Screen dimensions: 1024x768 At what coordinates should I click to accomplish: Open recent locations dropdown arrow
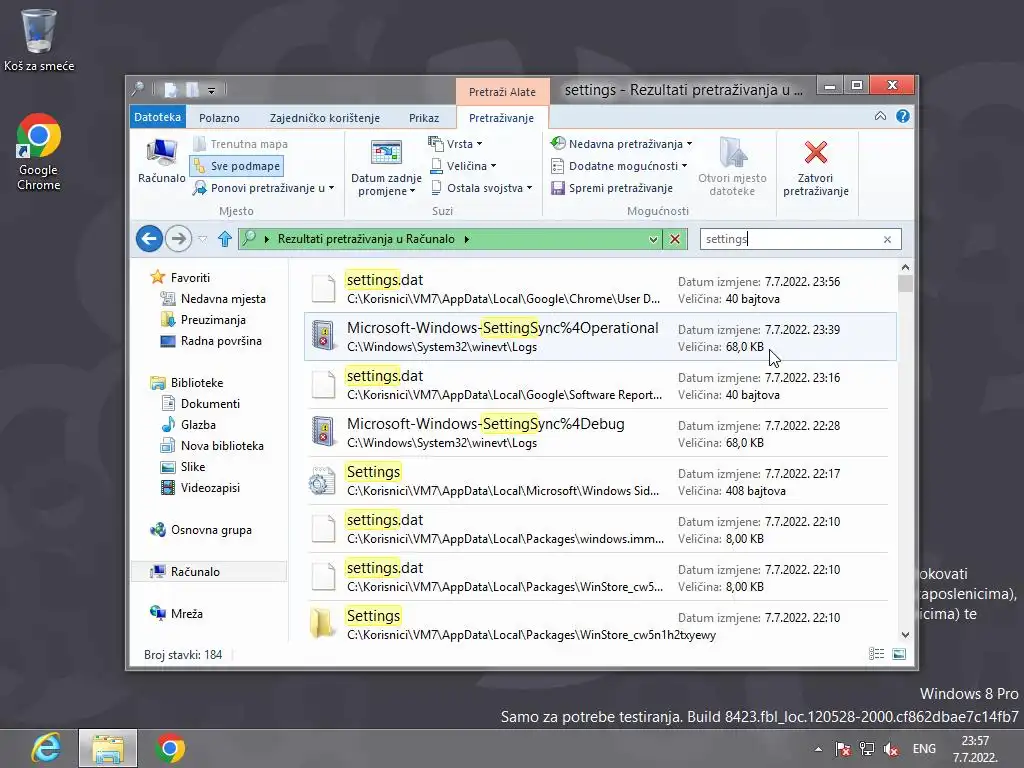point(203,239)
